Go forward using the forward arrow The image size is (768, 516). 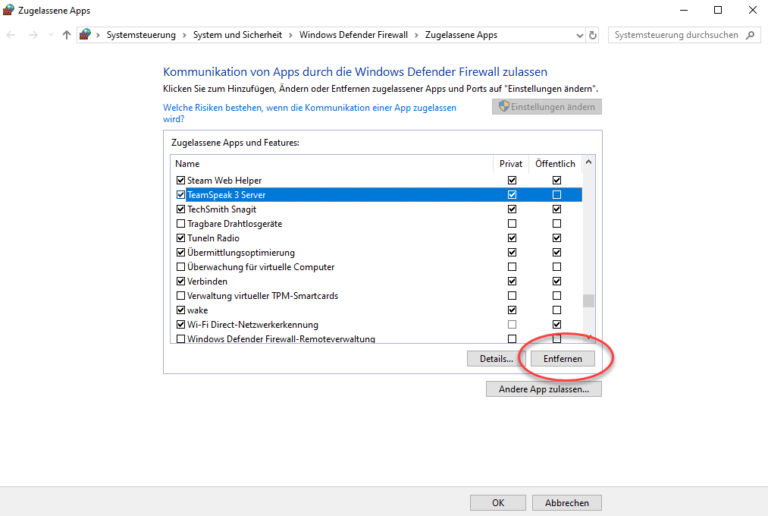[x=33, y=35]
